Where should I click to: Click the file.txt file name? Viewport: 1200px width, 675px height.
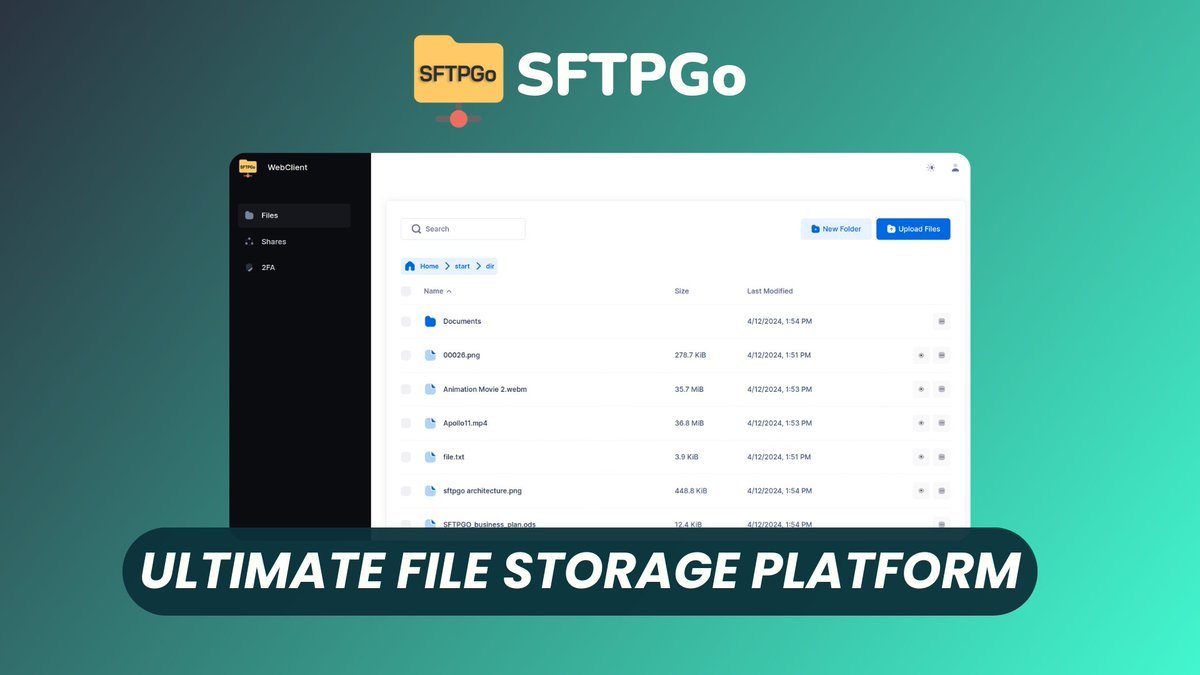(x=454, y=457)
